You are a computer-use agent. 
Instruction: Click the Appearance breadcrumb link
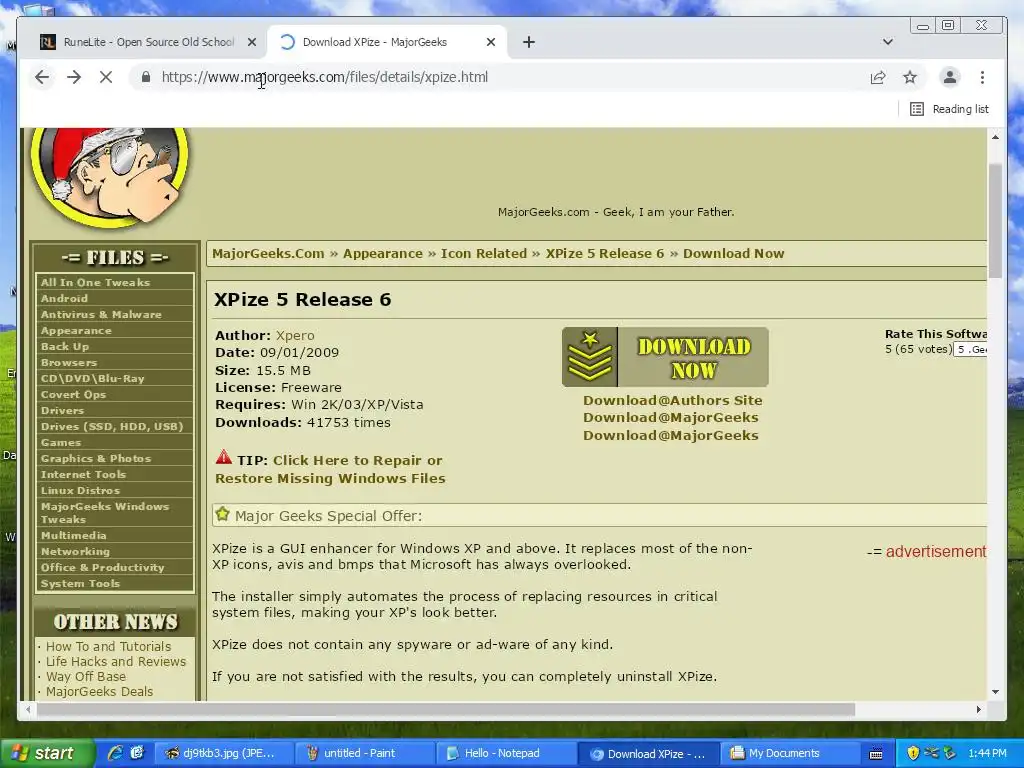pos(383,253)
